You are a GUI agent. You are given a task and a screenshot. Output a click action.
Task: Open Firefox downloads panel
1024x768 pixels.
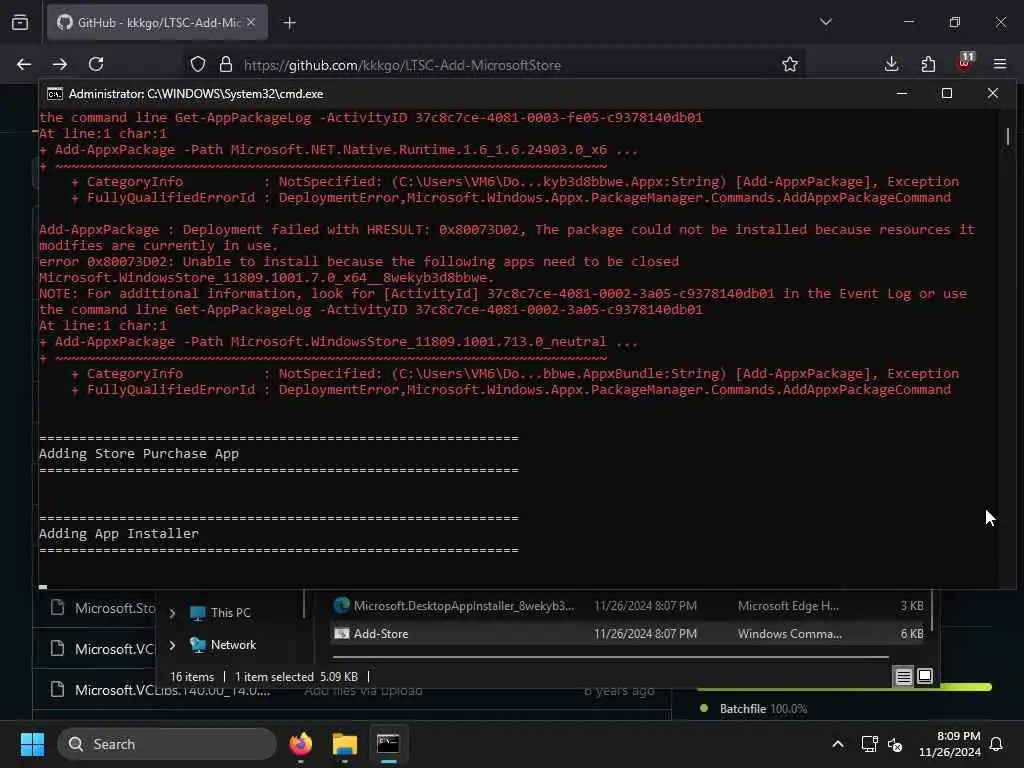891,64
